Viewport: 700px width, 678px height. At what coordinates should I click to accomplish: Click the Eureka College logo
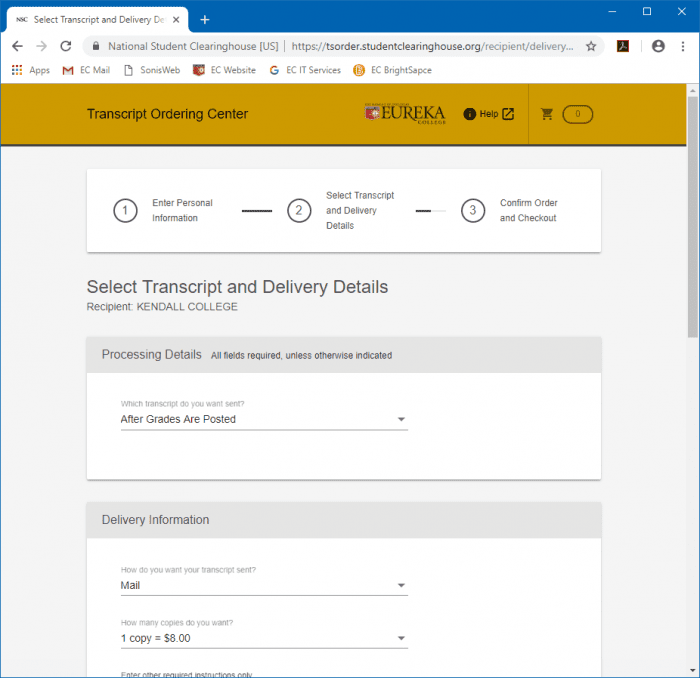coord(405,114)
